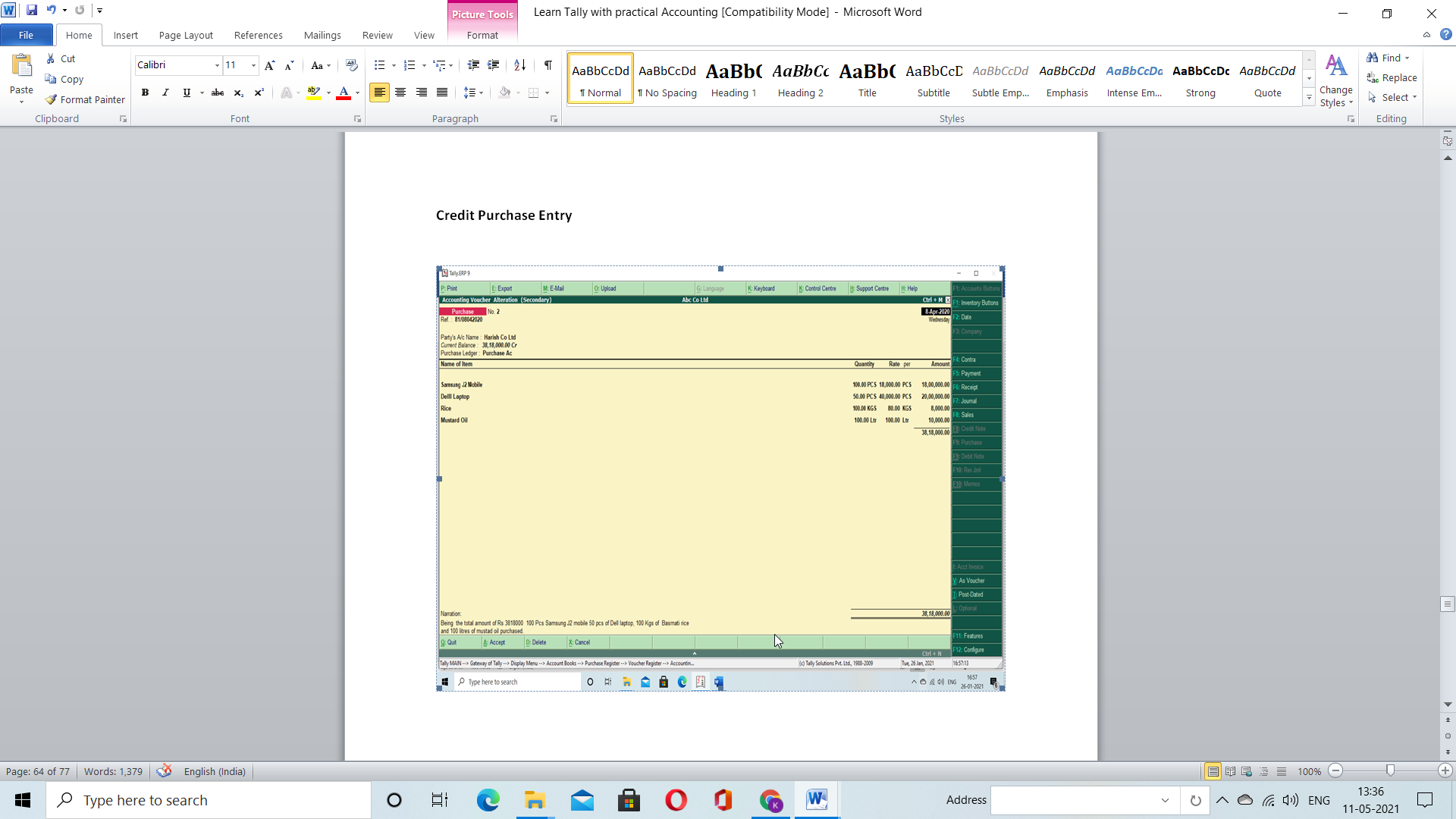
Task: Open Find from the Editing group
Action: click(x=1390, y=58)
